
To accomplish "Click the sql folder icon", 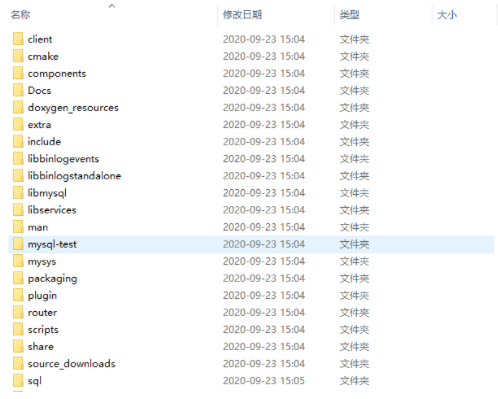I will [x=18, y=380].
